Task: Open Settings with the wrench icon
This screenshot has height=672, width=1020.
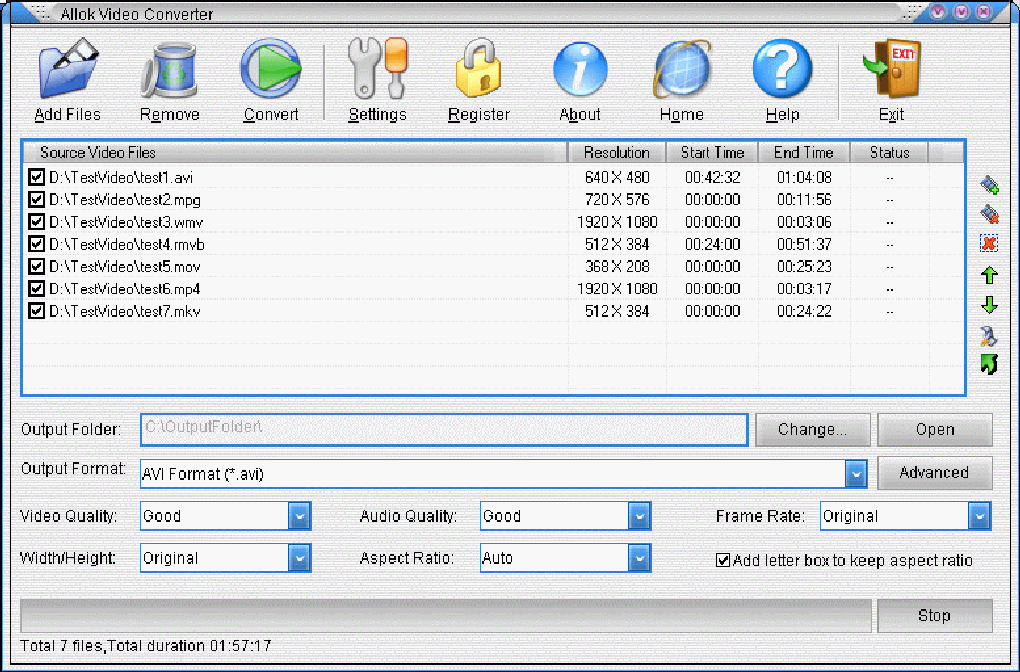Action: [x=378, y=68]
